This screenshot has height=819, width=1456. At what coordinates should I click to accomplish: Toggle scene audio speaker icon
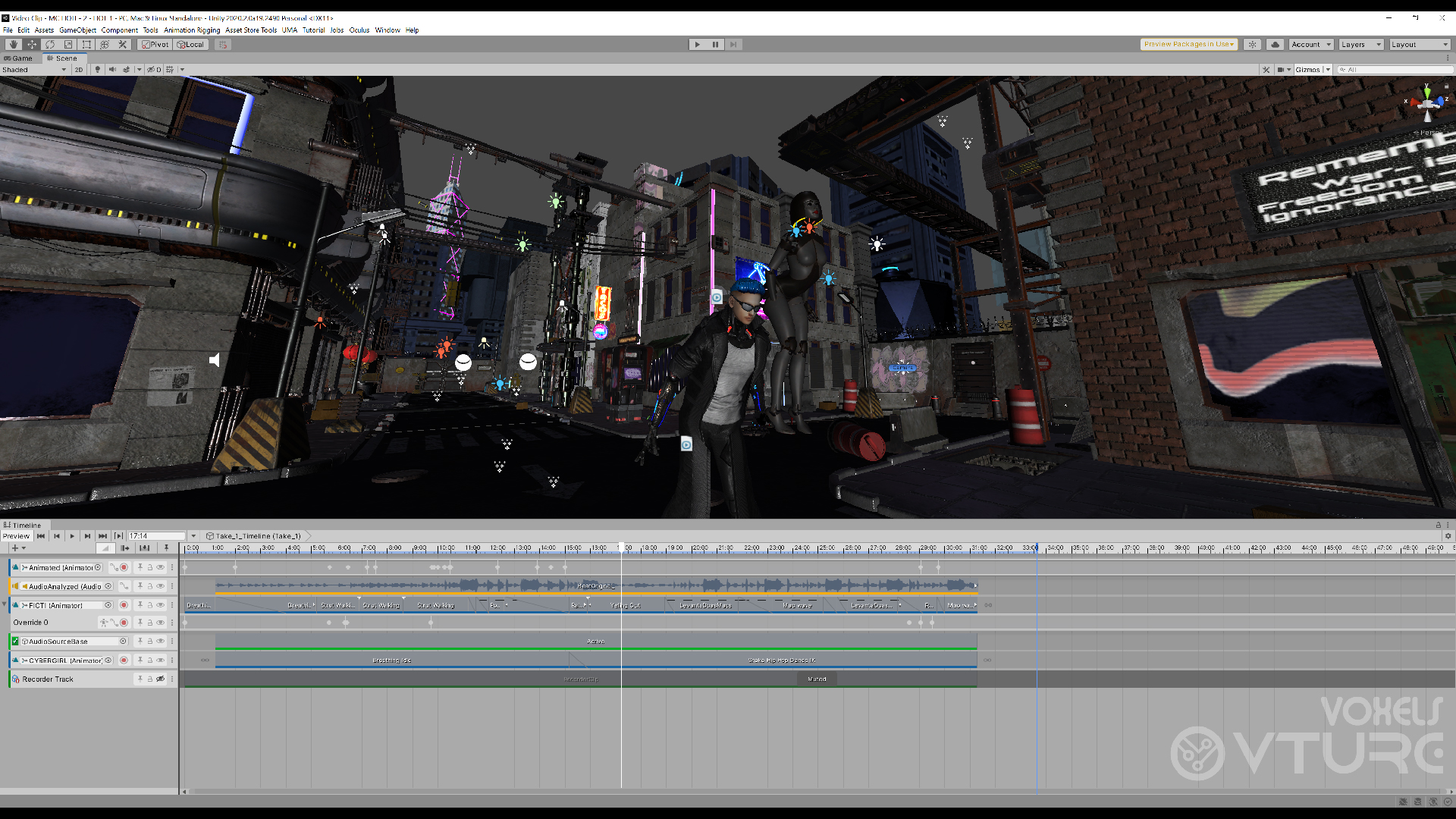112,70
